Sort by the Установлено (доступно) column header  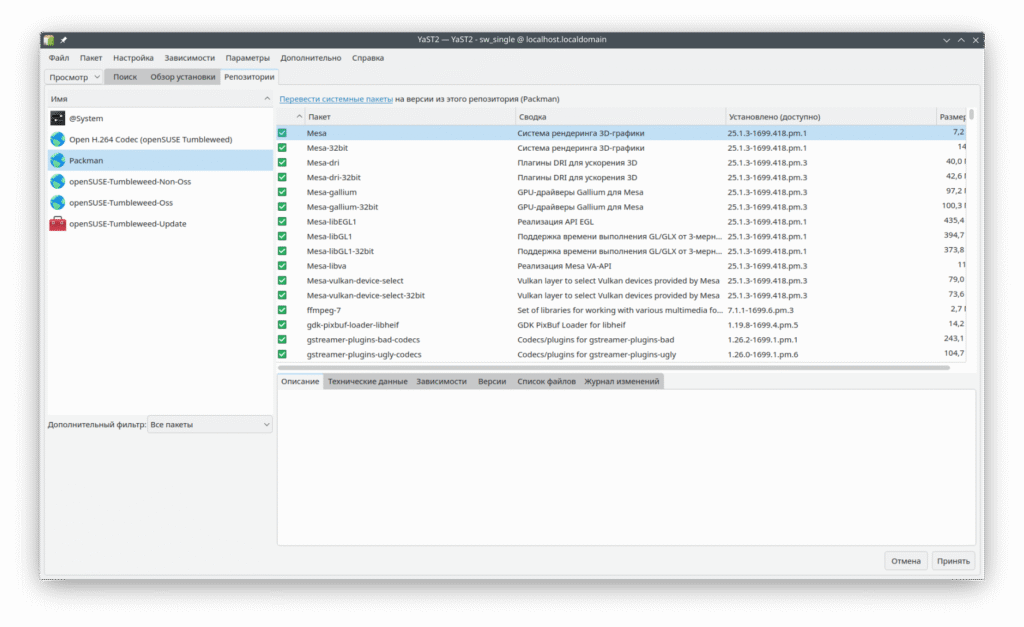(831, 117)
